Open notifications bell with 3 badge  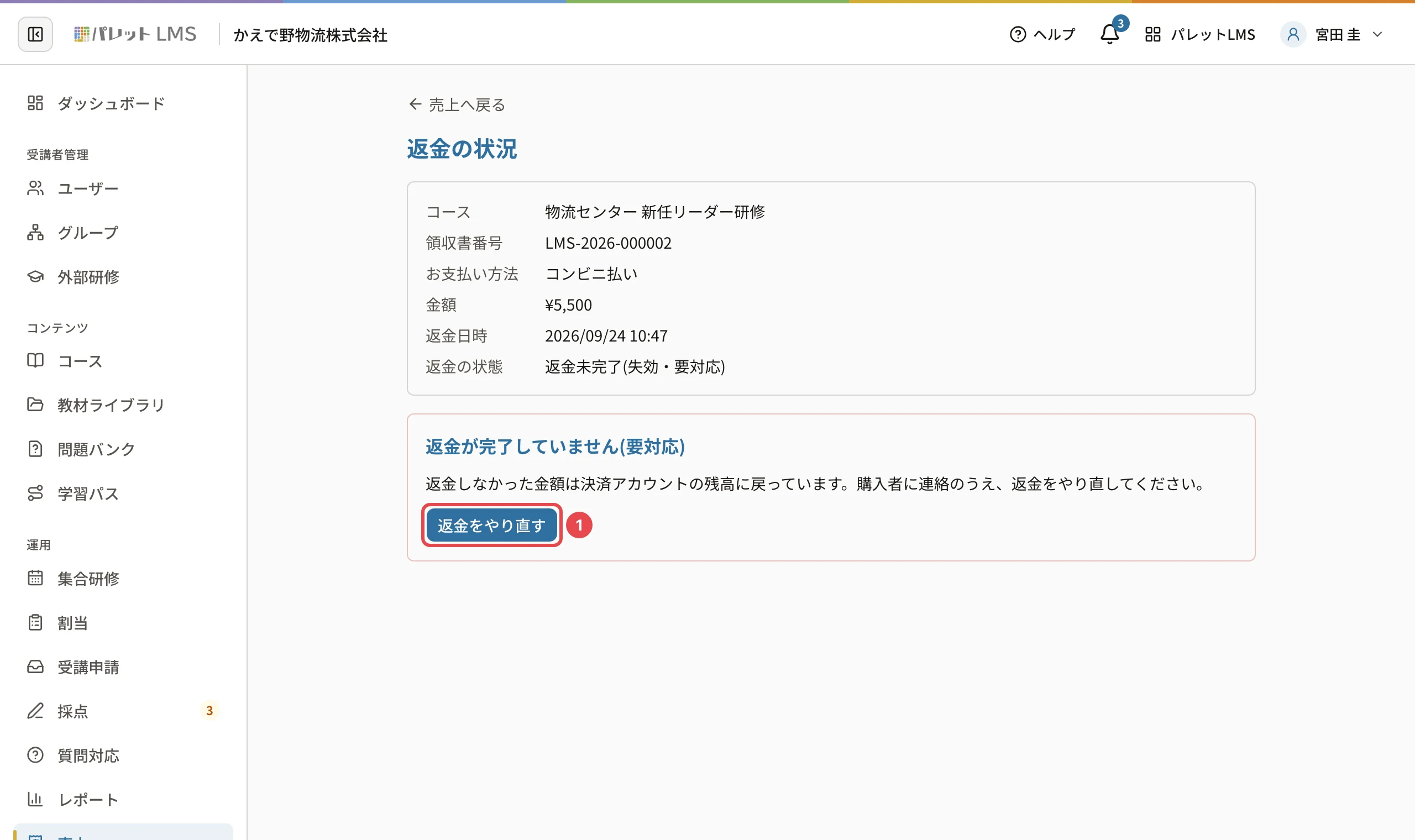pos(1110,34)
